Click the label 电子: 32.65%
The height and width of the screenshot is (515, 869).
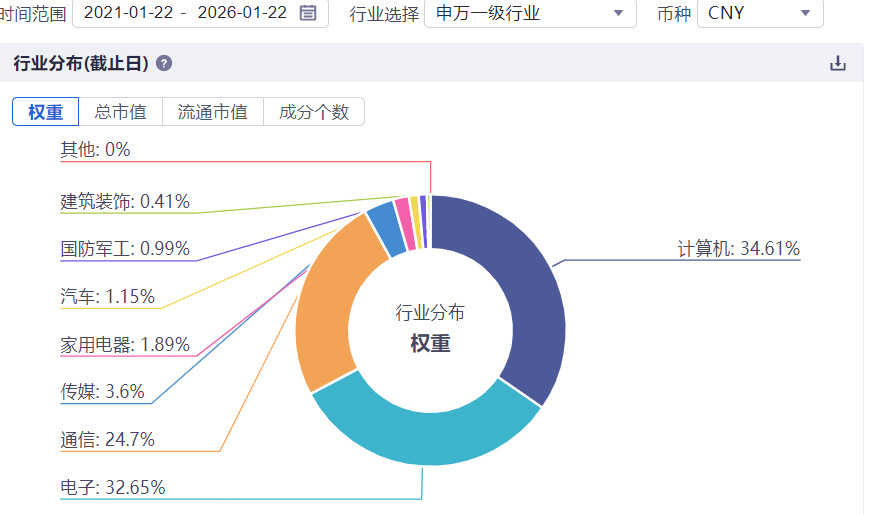pos(113,487)
